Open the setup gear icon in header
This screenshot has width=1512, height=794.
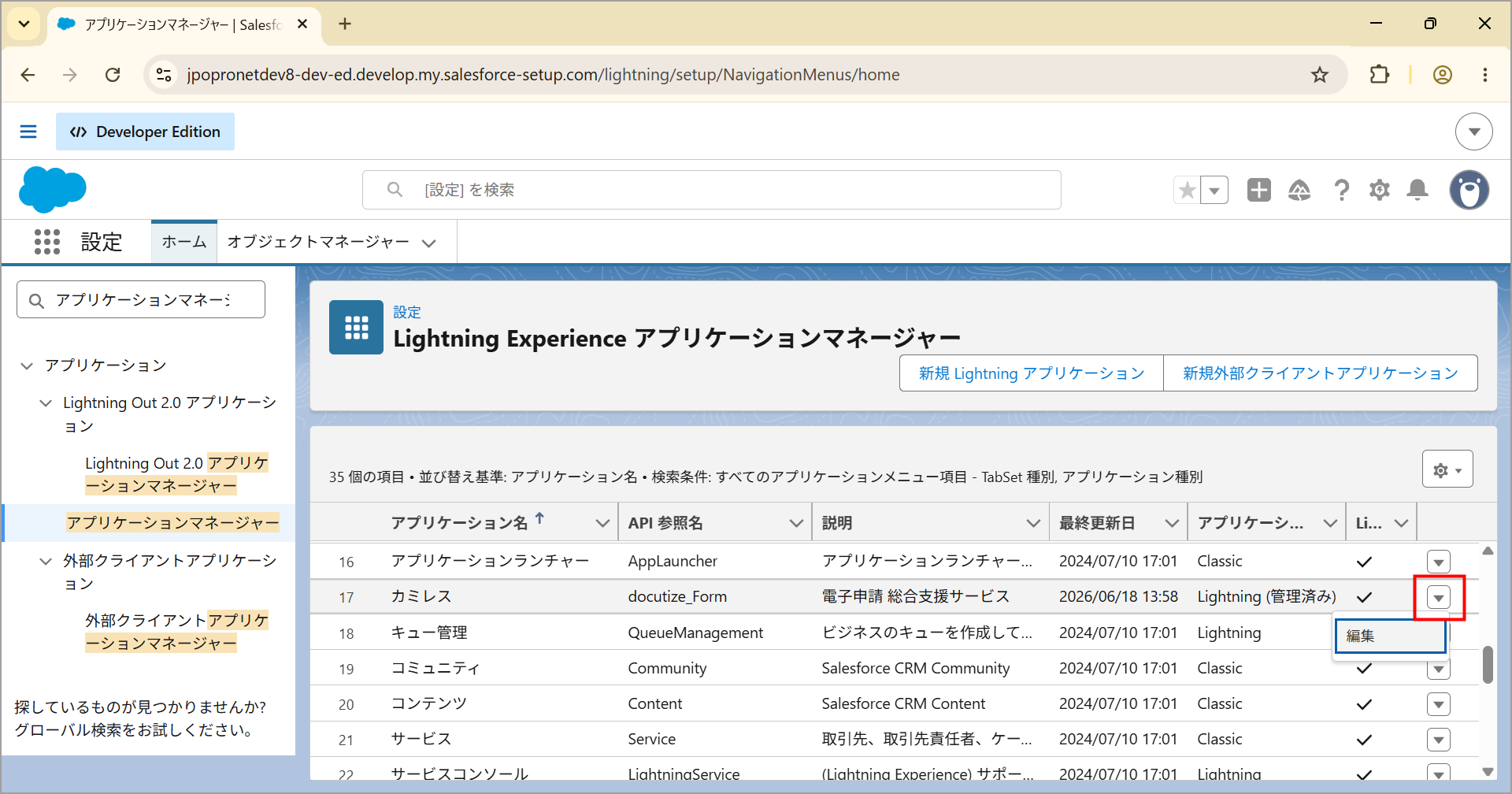click(x=1380, y=190)
